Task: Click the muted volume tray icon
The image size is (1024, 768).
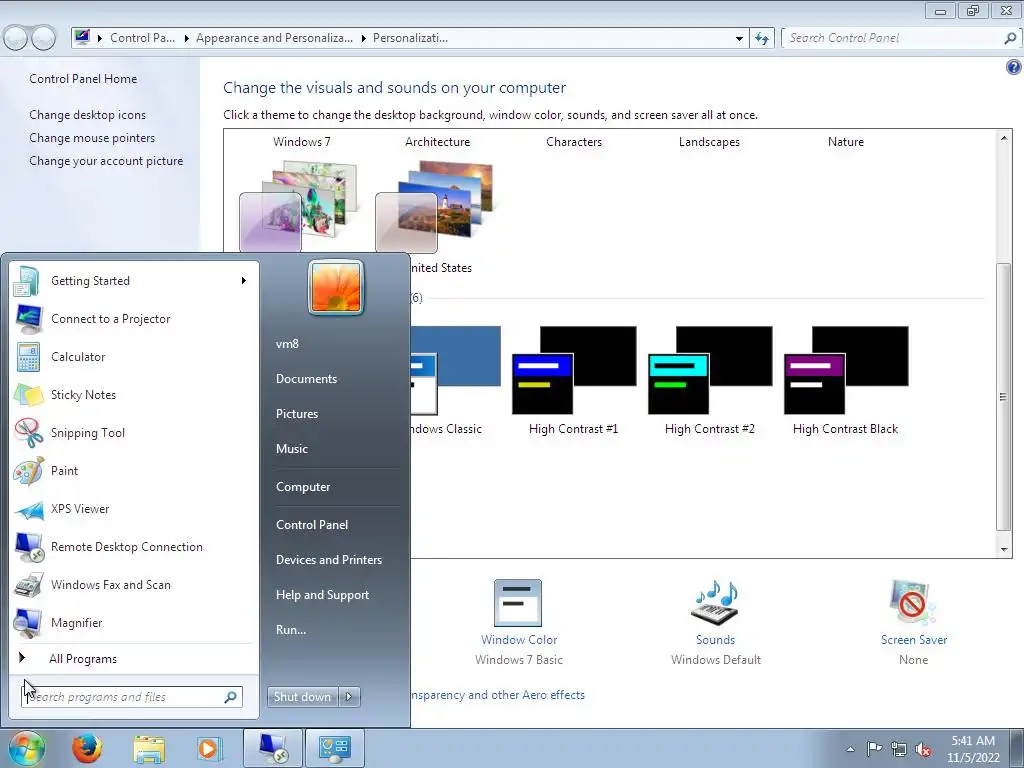Action: click(x=923, y=749)
